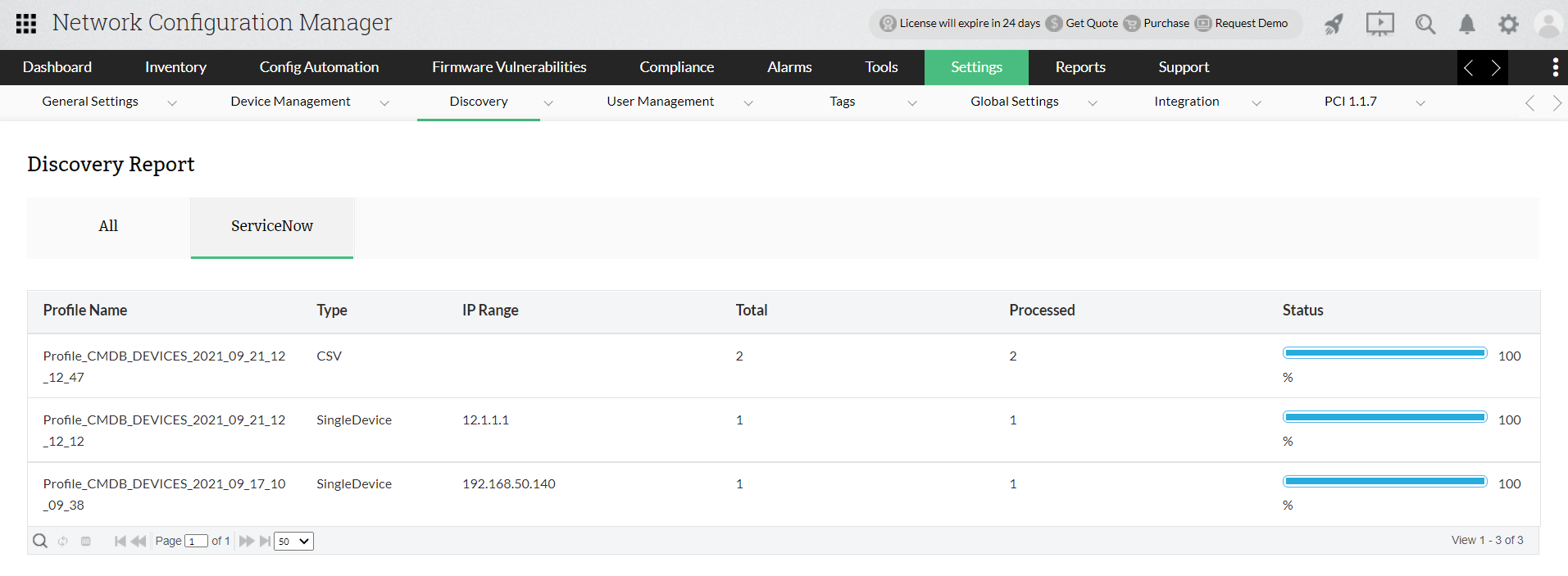The height and width of the screenshot is (576, 1568).
Task: Open the apps grid launcher icon
Action: 26,24
